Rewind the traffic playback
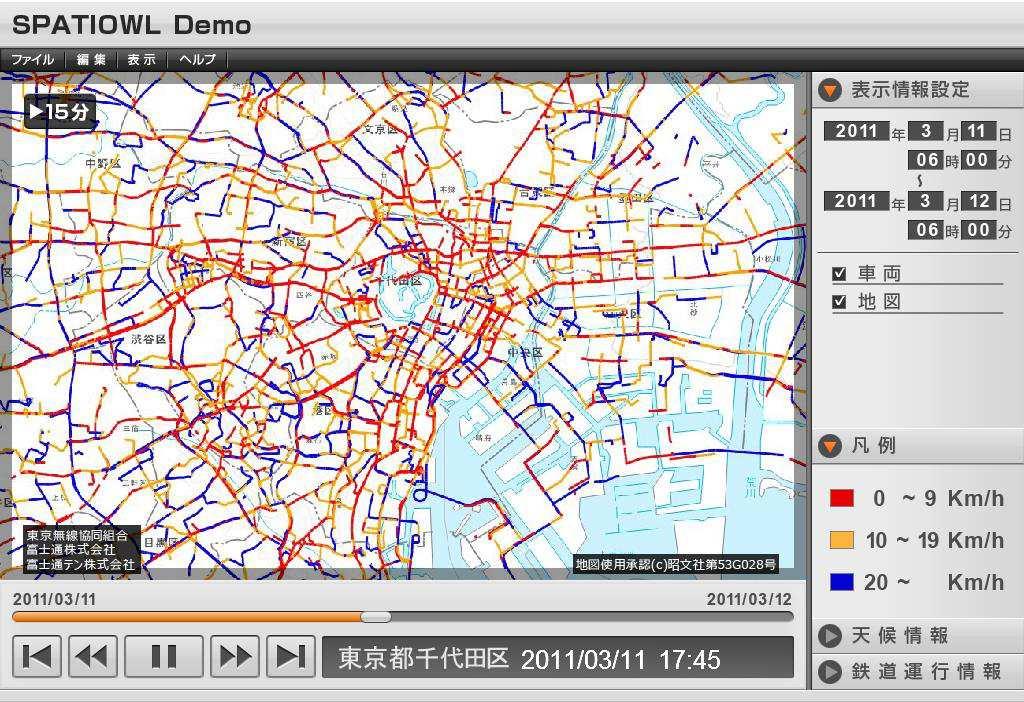 [93, 656]
